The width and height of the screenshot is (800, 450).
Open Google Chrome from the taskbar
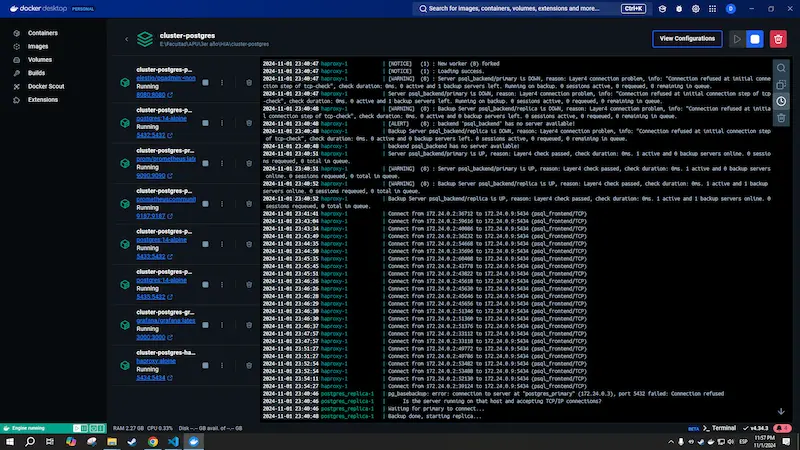tap(153, 442)
